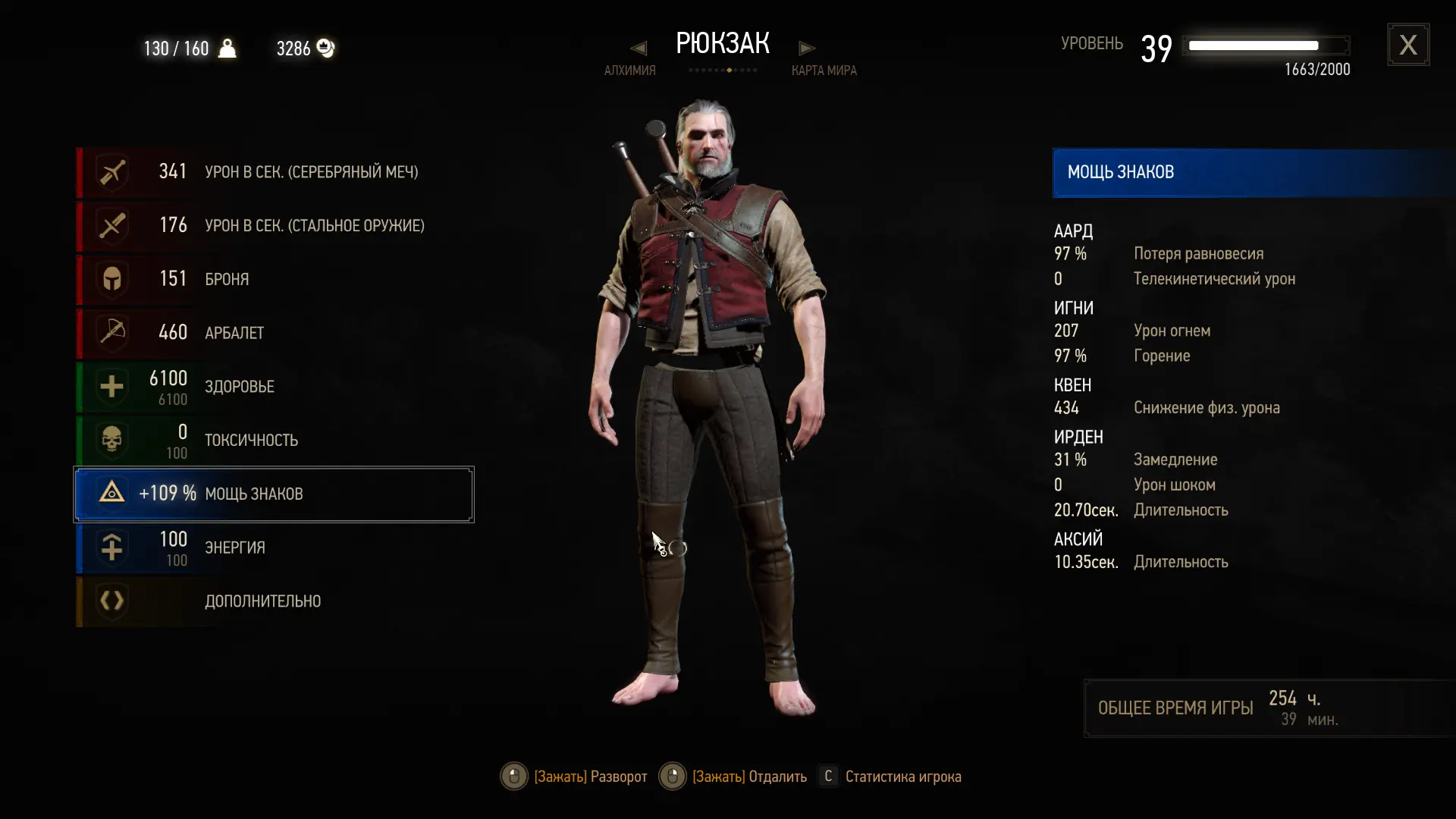The image size is (1456, 819).
Task: Select the steel weapon damage icon
Action: click(x=112, y=226)
